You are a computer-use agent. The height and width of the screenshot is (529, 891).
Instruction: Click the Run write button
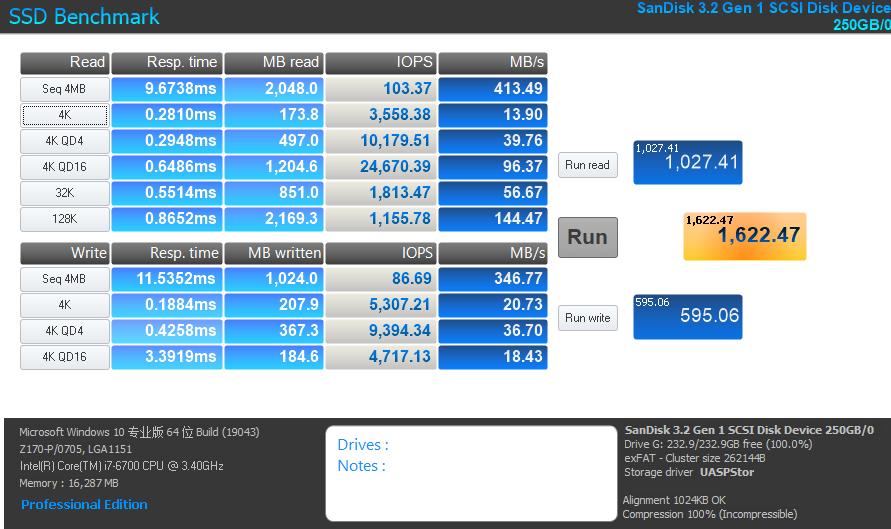pos(588,318)
